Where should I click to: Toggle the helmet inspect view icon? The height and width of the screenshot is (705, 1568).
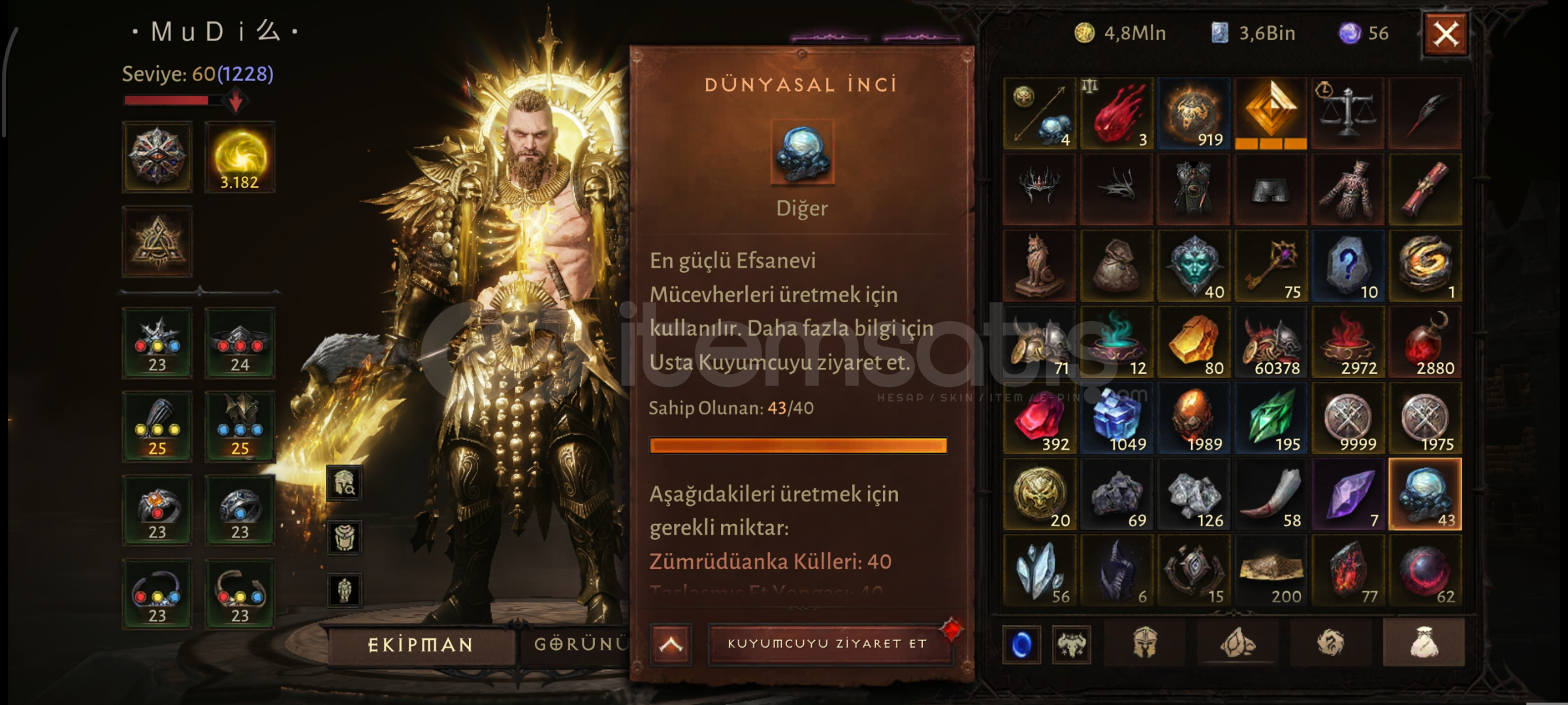[x=344, y=483]
